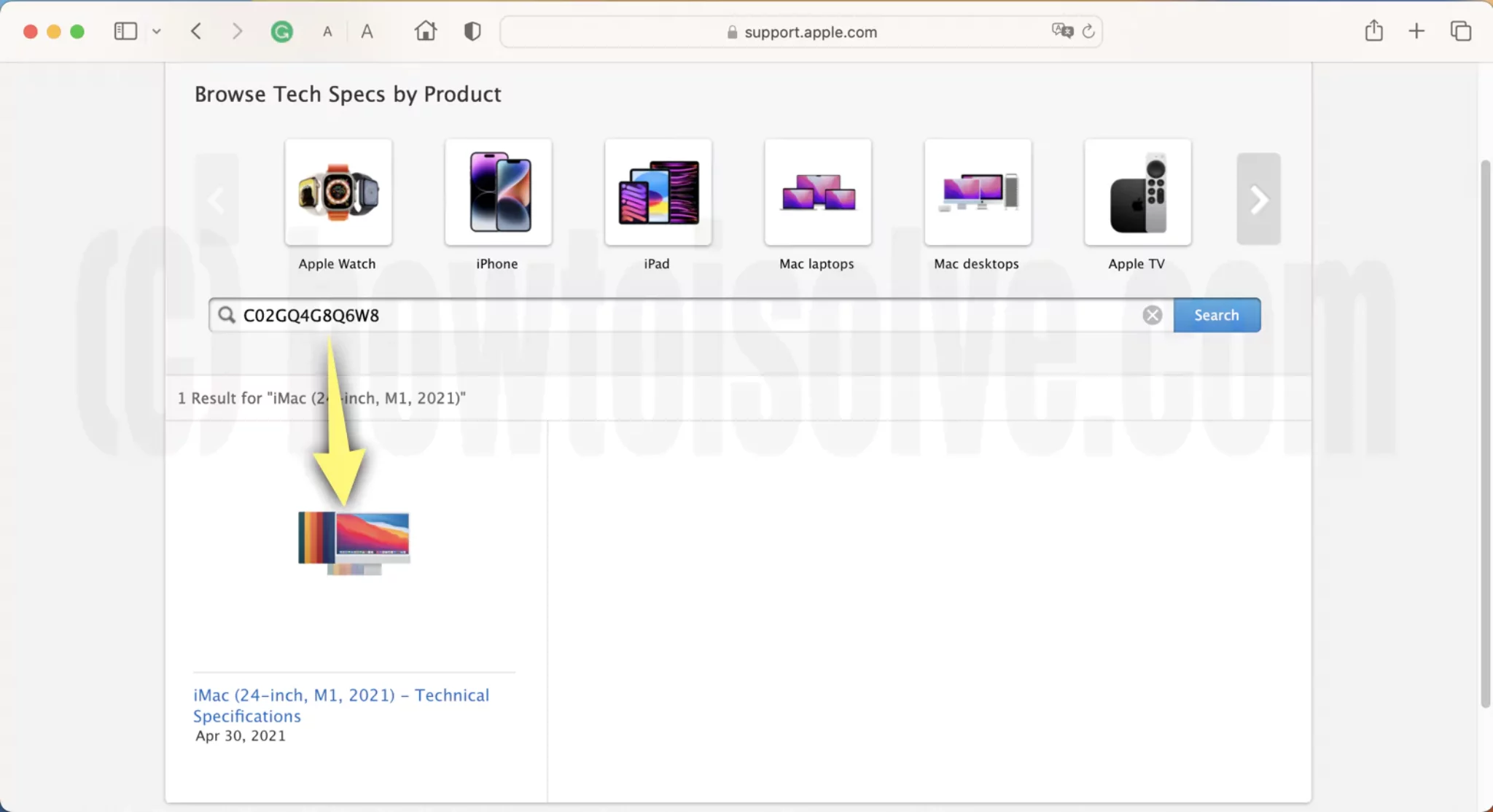The image size is (1493, 812).
Task: Click the support.apple.com address bar
Action: (x=800, y=32)
